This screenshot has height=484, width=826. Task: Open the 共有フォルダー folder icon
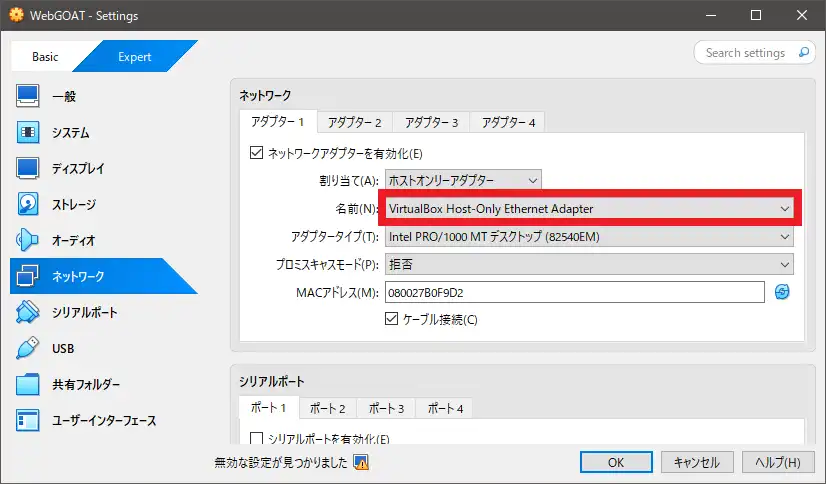pyautogui.click(x=27, y=384)
